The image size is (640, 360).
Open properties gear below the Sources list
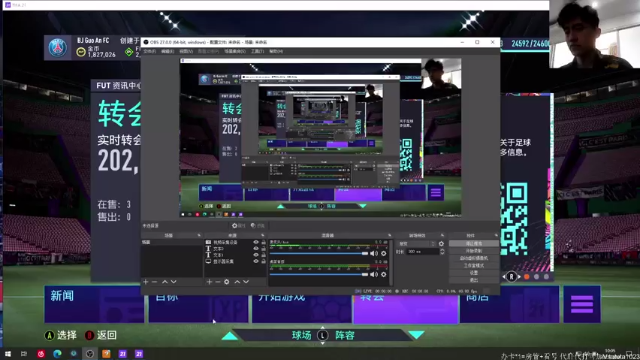(227, 282)
